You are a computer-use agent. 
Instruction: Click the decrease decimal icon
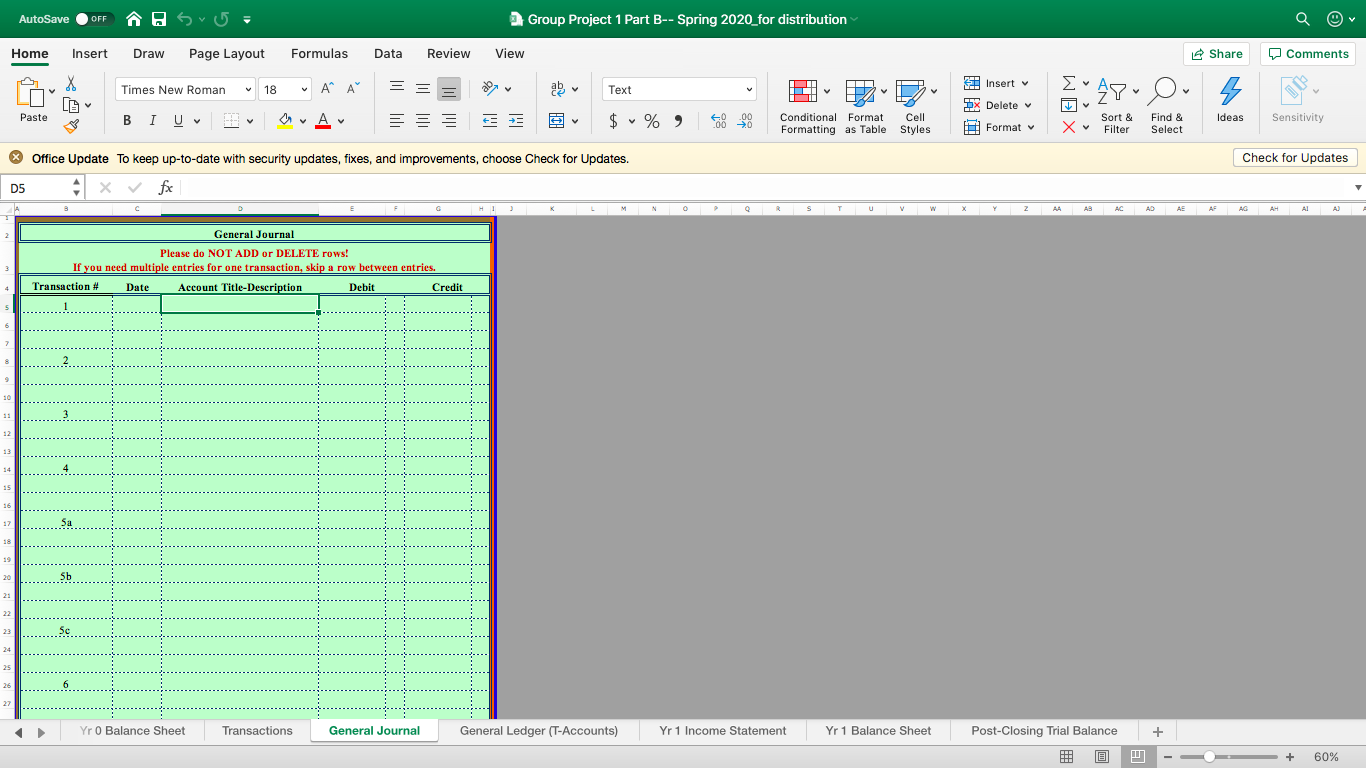745,121
